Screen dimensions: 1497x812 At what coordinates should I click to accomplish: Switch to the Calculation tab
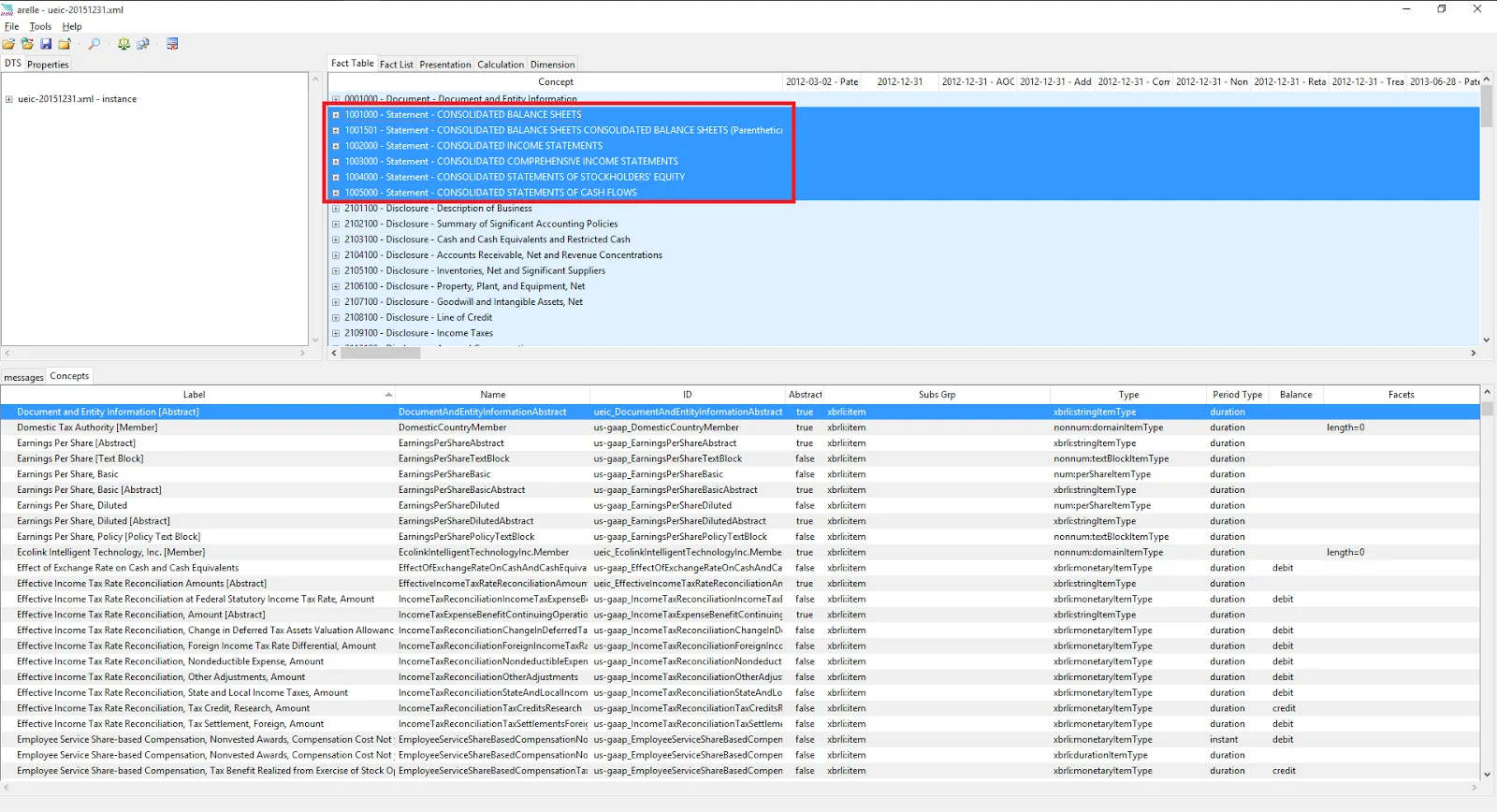[x=501, y=65]
